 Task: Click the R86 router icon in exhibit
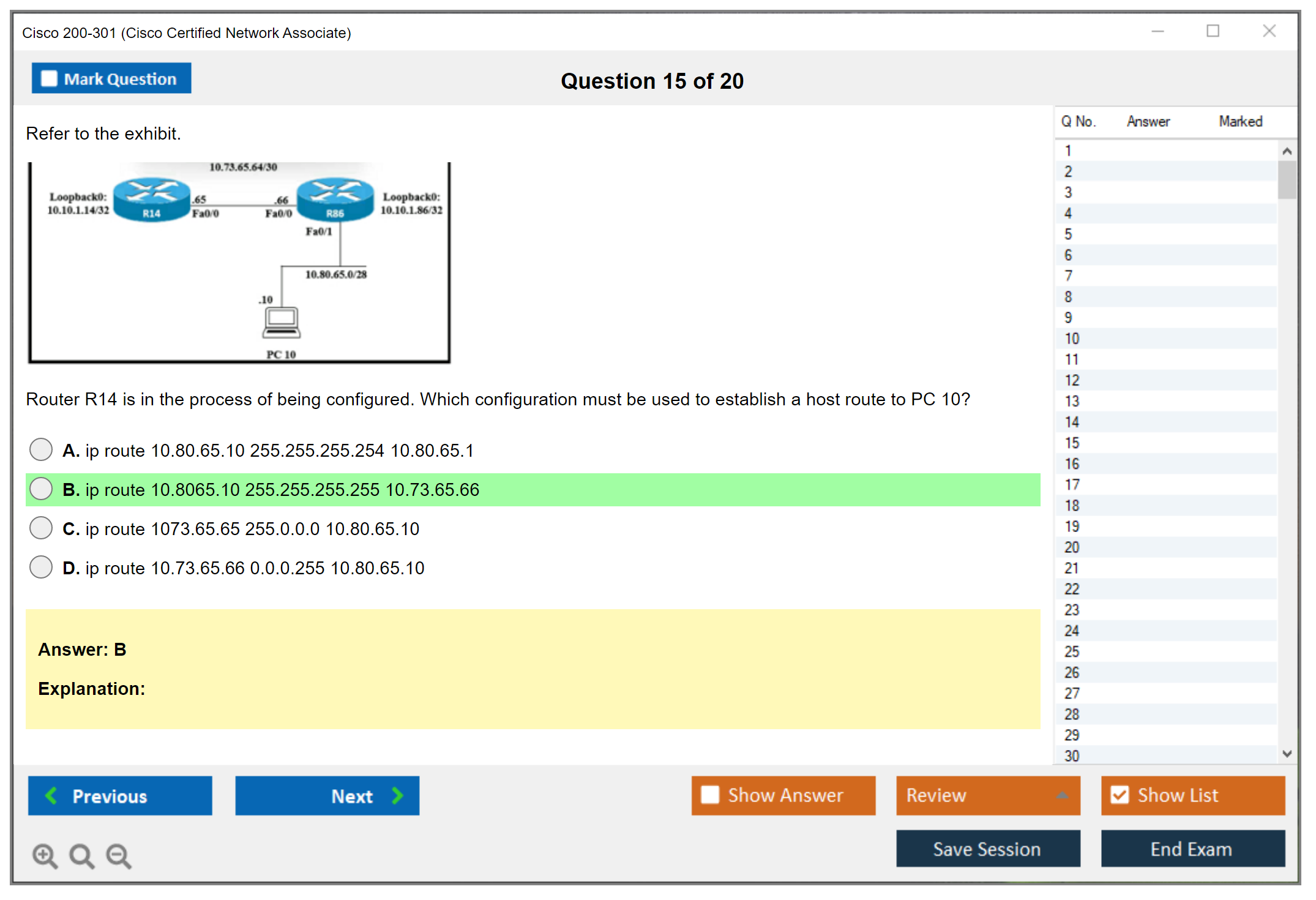pos(335,199)
